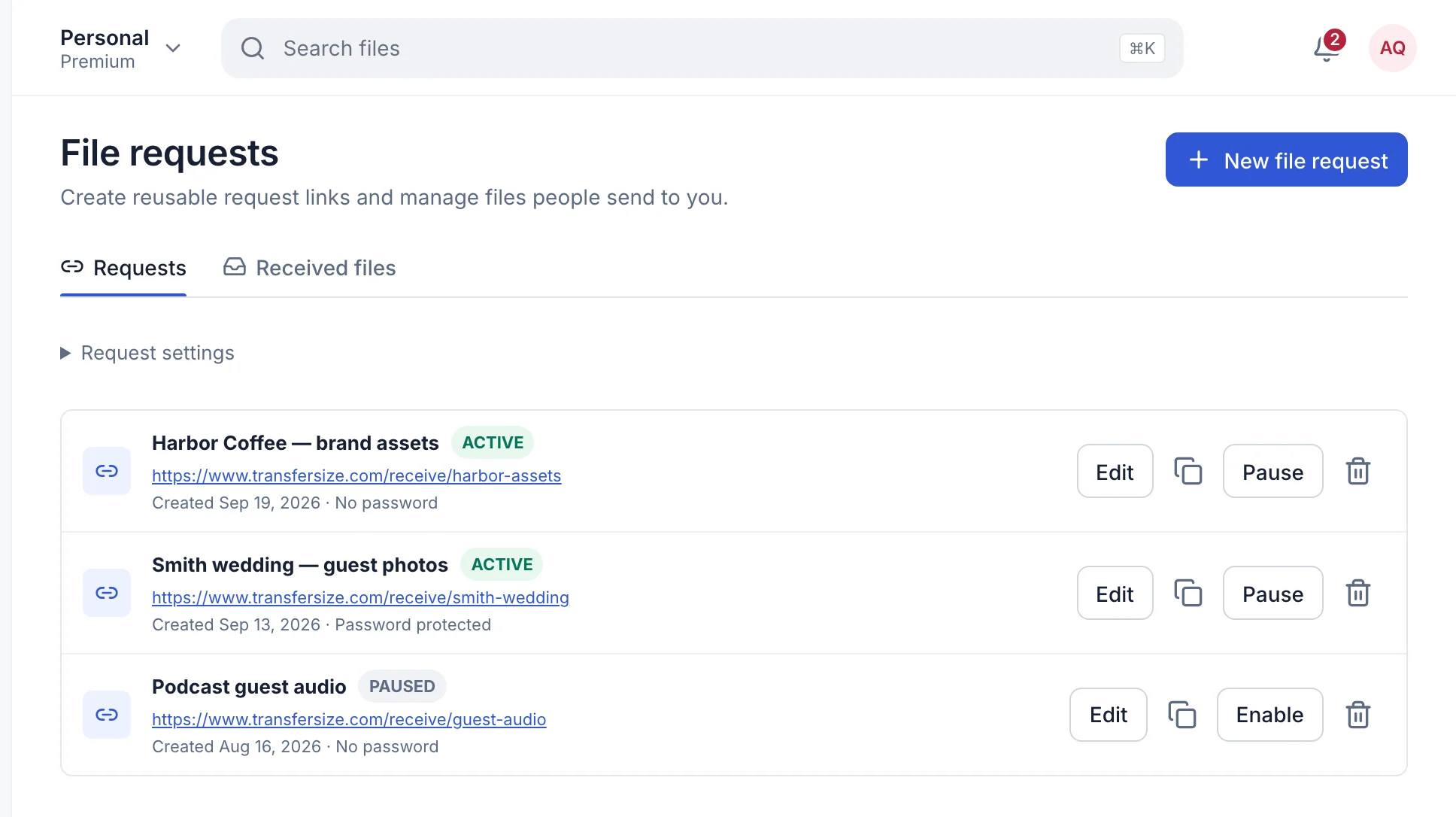Image resolution: width=1456 pixels, height=817 pixels.
Task: Delete the Podcast guest audio request
Action: [x=1357, y=715]
